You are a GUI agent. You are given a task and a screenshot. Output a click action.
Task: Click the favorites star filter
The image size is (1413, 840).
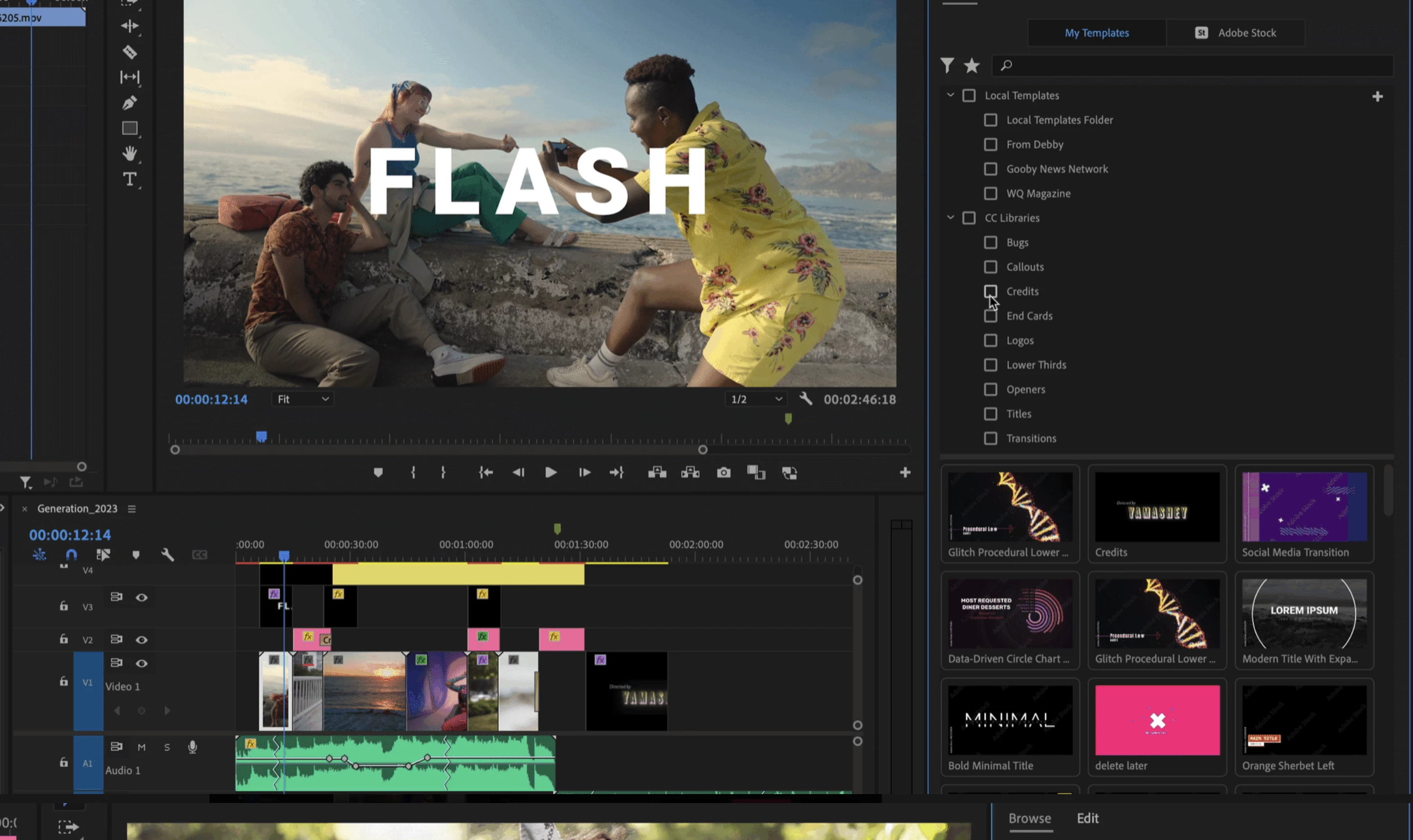pyautogui.click(x=972, y=66)
